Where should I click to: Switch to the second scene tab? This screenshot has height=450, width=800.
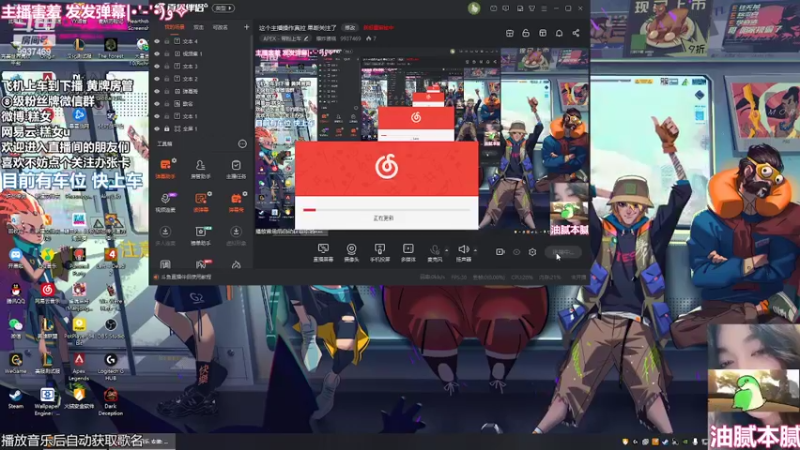click(x=198, y=27)
